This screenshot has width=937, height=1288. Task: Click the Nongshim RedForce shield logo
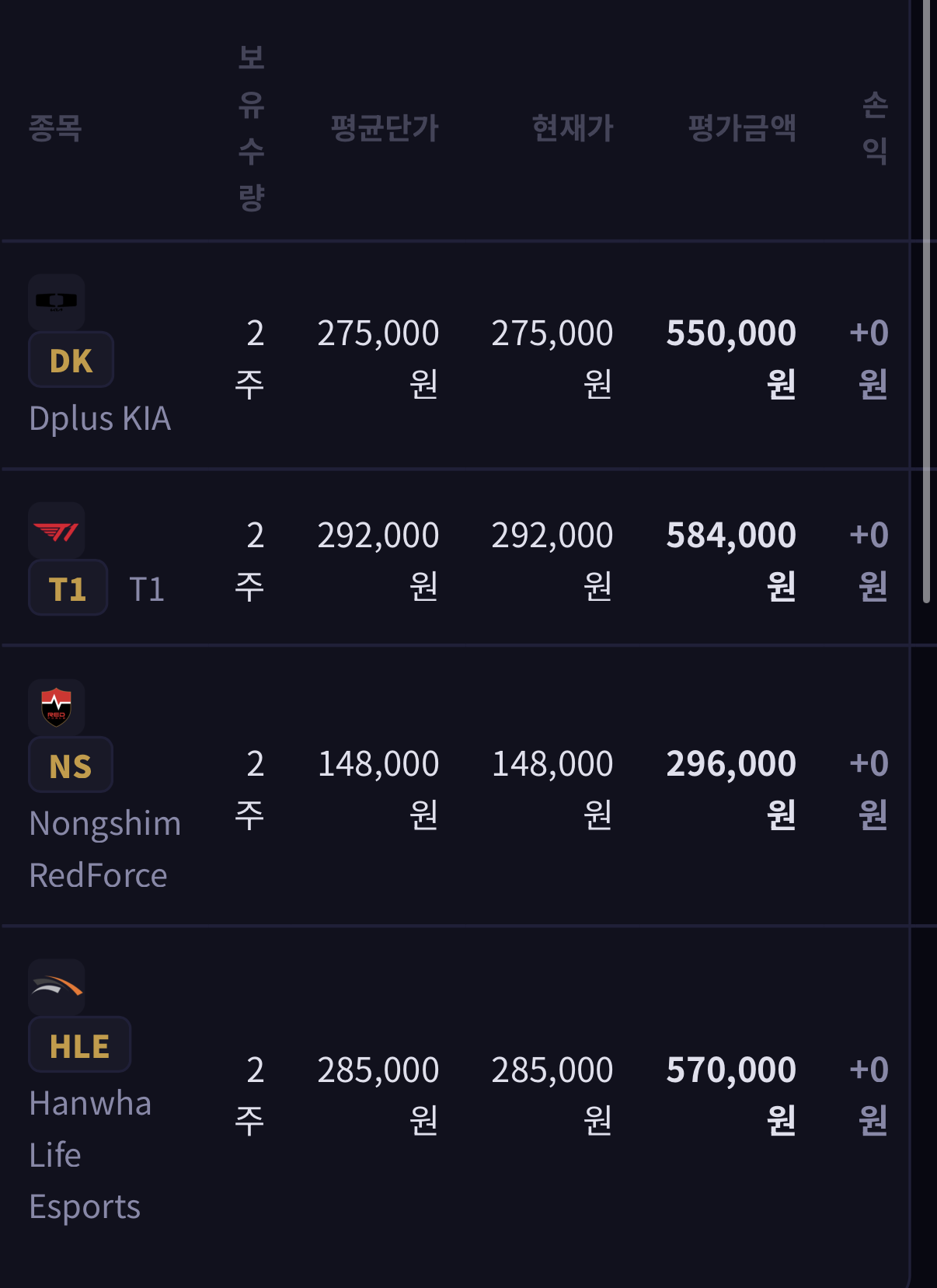coord(56,707)
